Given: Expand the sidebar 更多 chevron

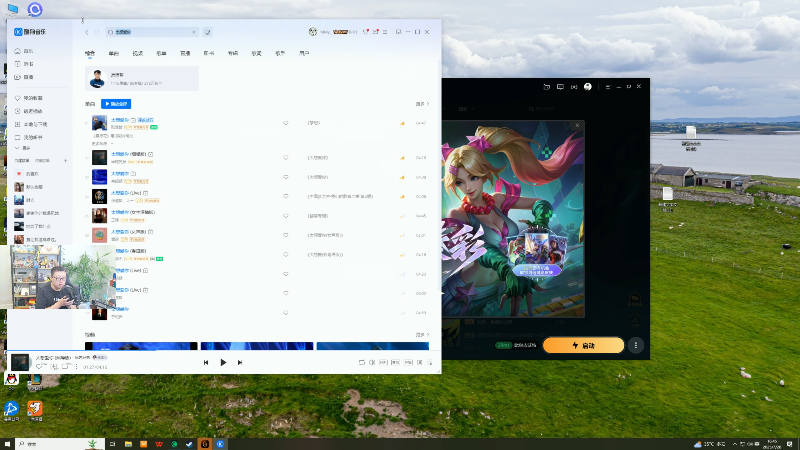Looking at the screenshot, I should (22, 148).
